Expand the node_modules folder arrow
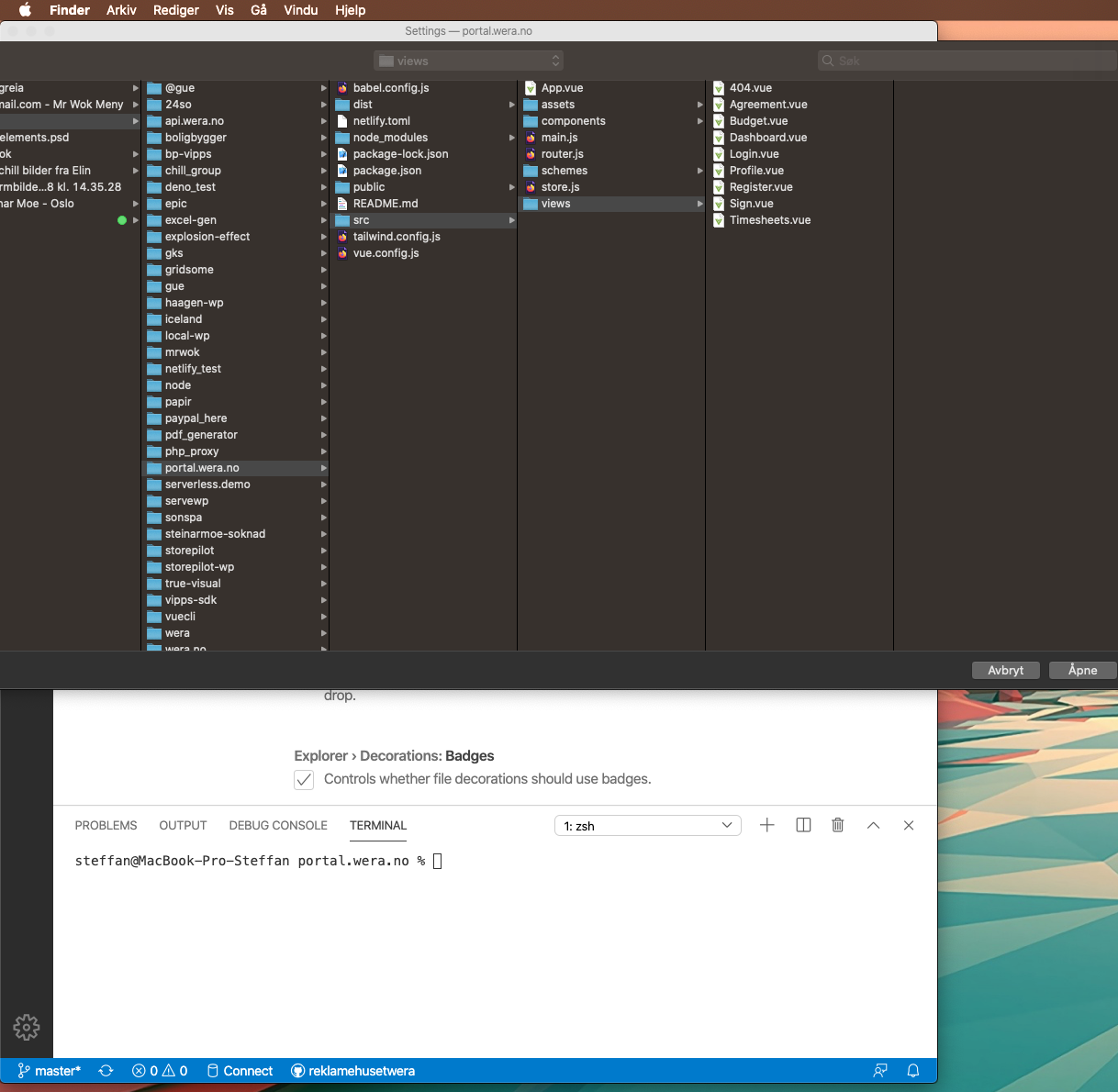1118x1092 pixels. click(512, 138)
